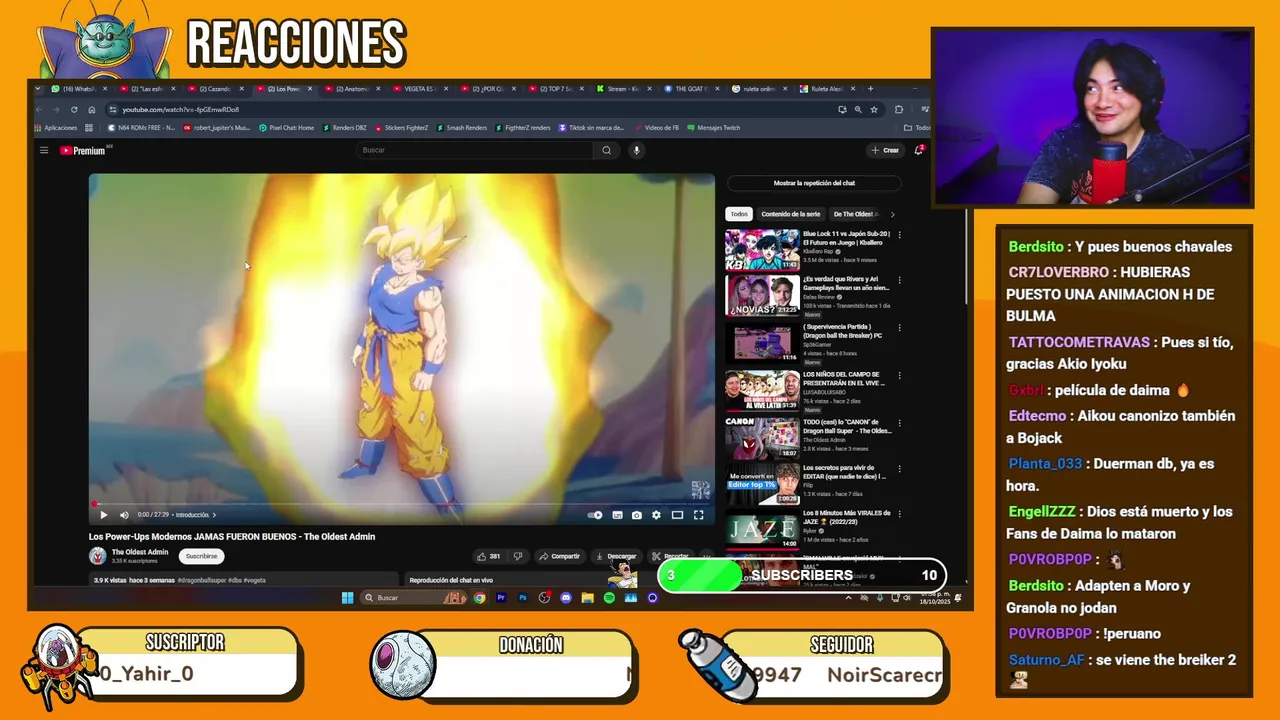Open options menu for Rivers y Ari video
The image size is (1280, 720).
click(x=899, y=281)
